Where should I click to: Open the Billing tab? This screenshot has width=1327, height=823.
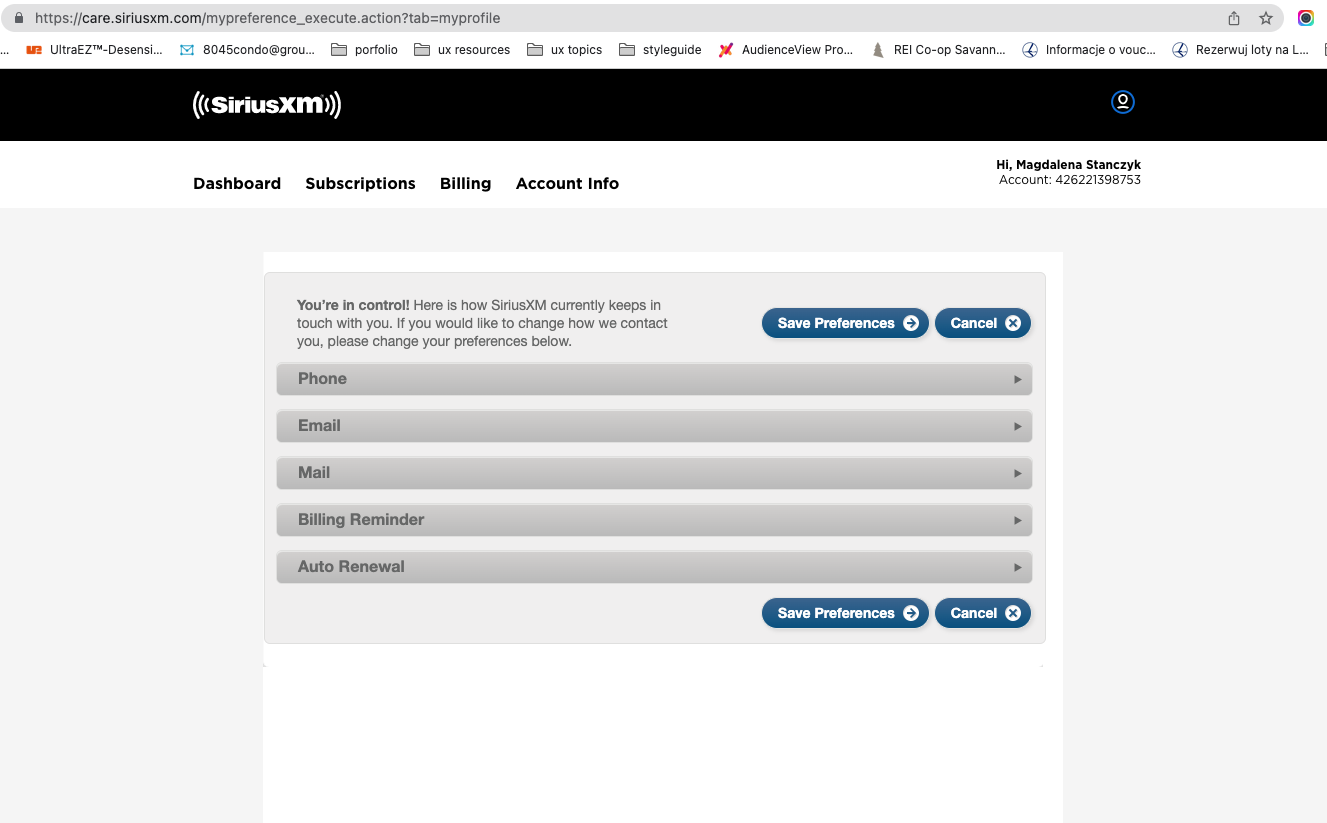[x=465, y=183]
